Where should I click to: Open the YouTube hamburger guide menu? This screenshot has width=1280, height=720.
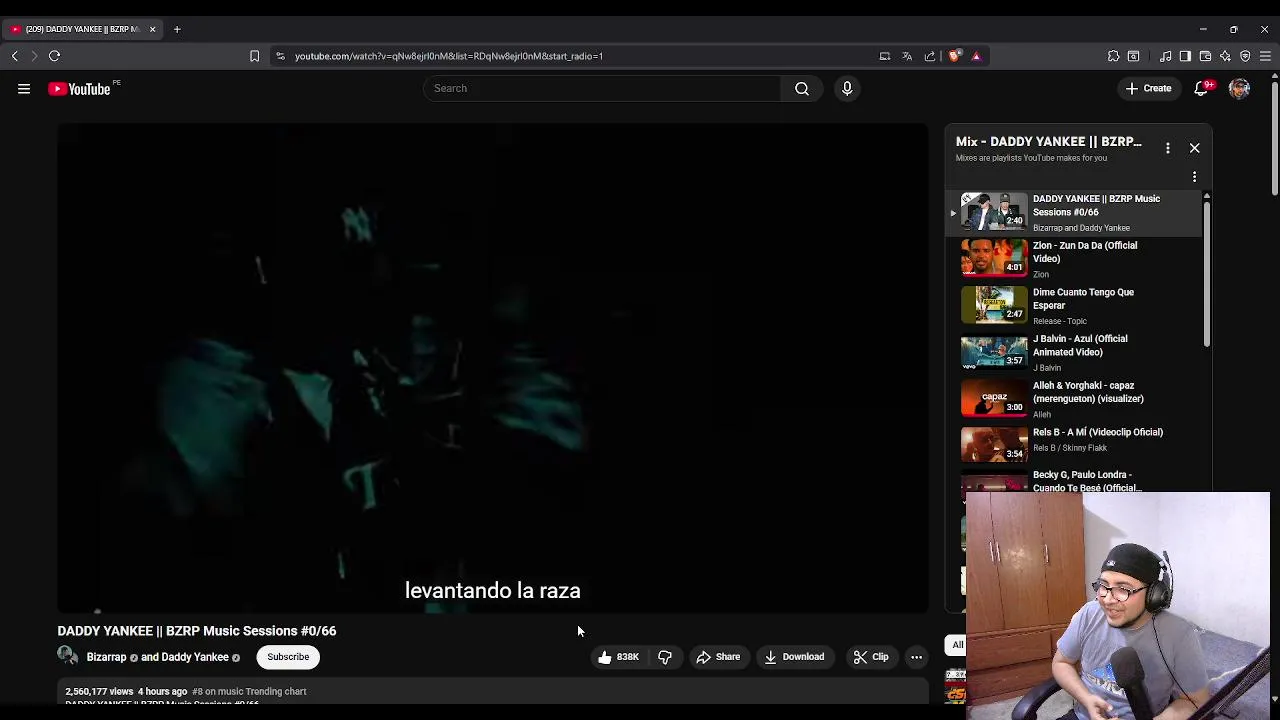pyautogui.click(x=24, y=89)
